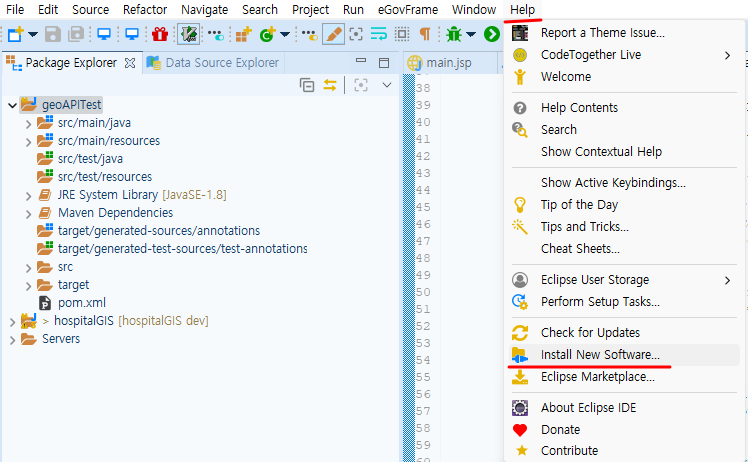Image resolution: width=748 pixels, height=462 pixels.
Task: Open the New wizard dropdown arrow
Action: 33,34
